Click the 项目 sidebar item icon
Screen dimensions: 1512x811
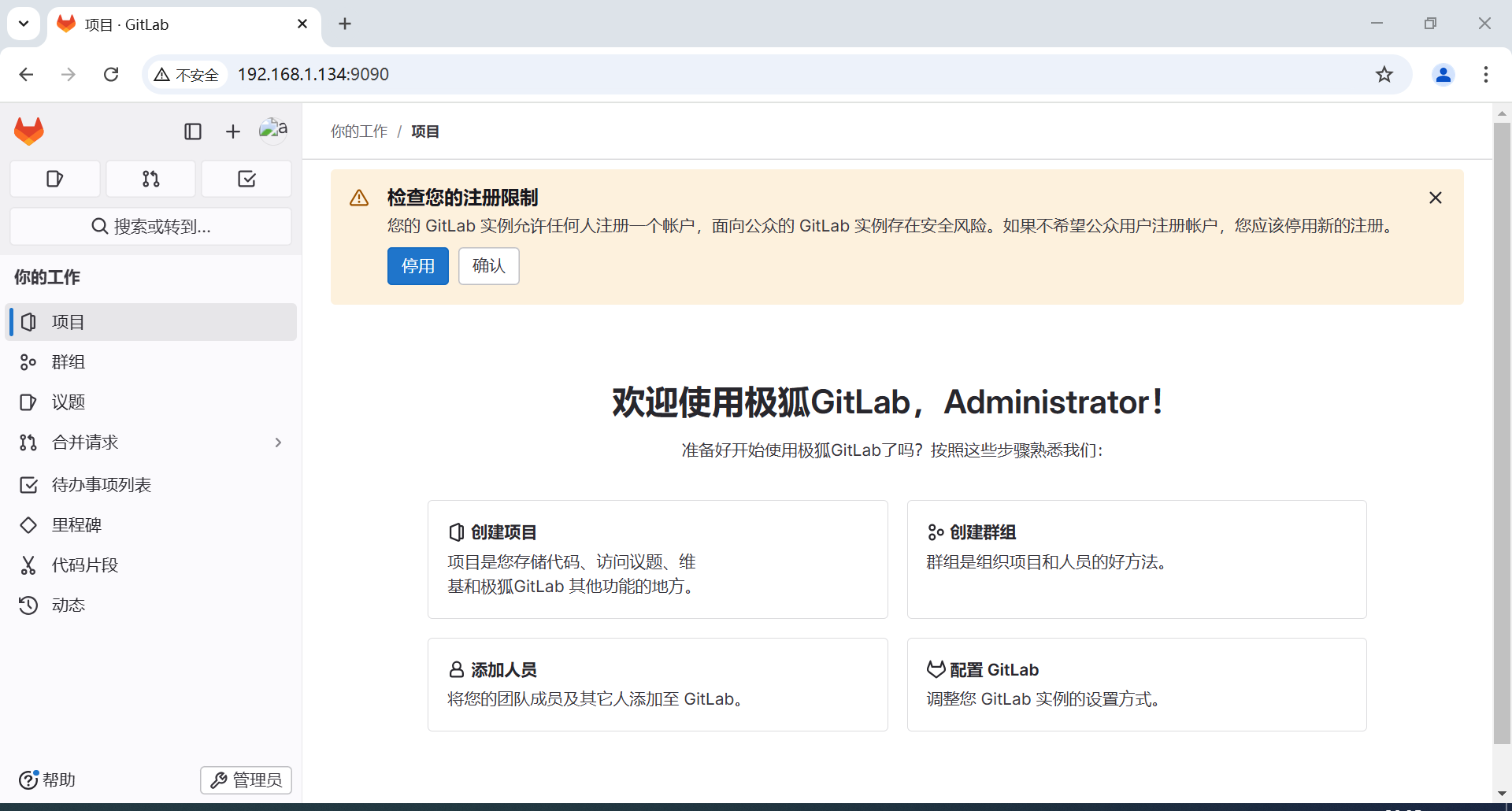pyautogui.click(x=28, y=322)
